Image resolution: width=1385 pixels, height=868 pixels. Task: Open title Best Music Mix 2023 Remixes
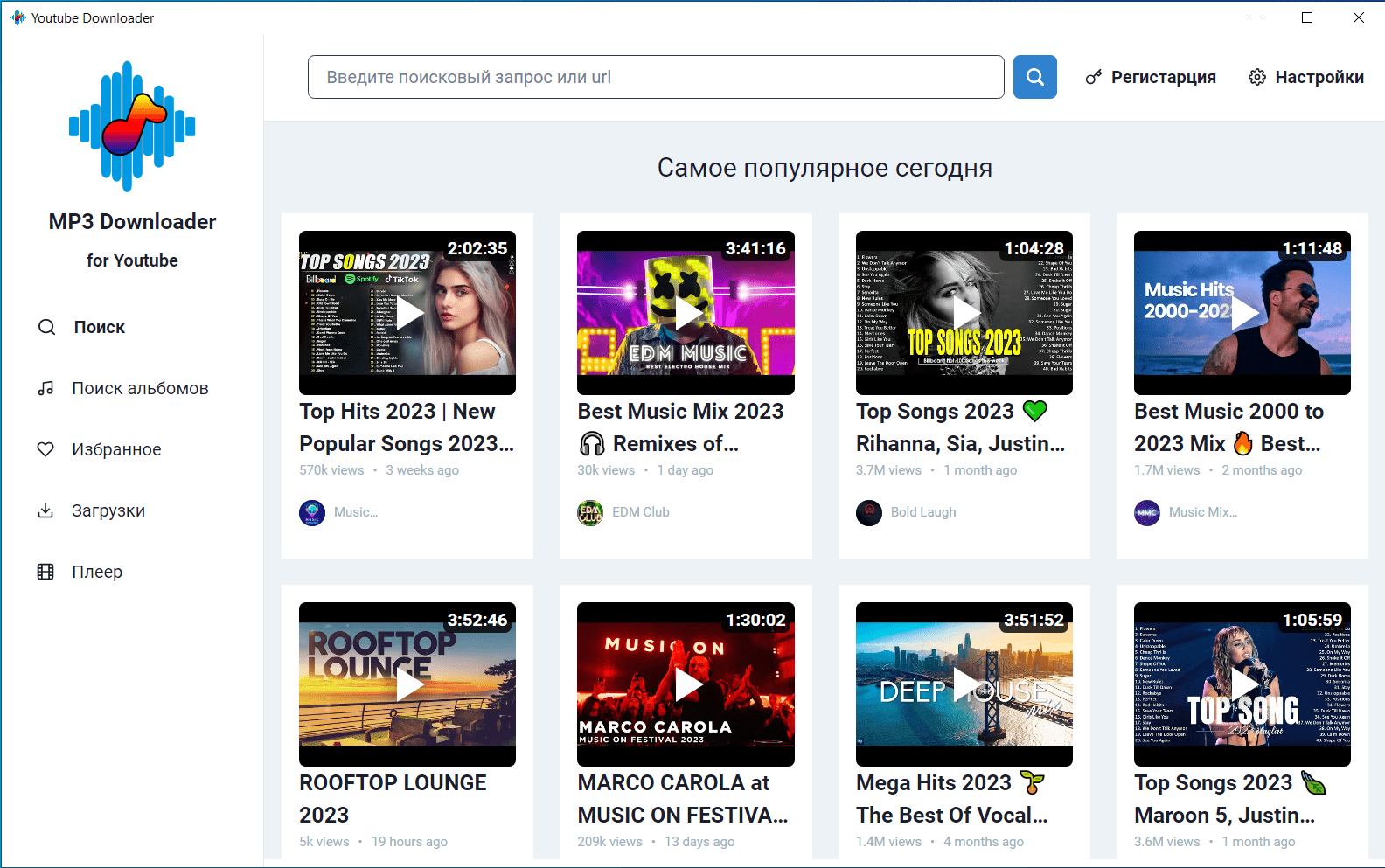click(x=680, y=427)
